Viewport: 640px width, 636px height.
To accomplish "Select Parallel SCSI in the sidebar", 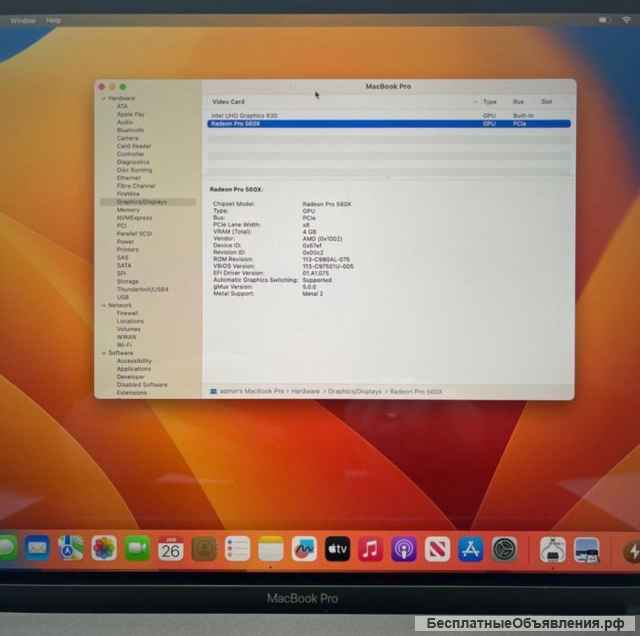I will pos(134,234).
